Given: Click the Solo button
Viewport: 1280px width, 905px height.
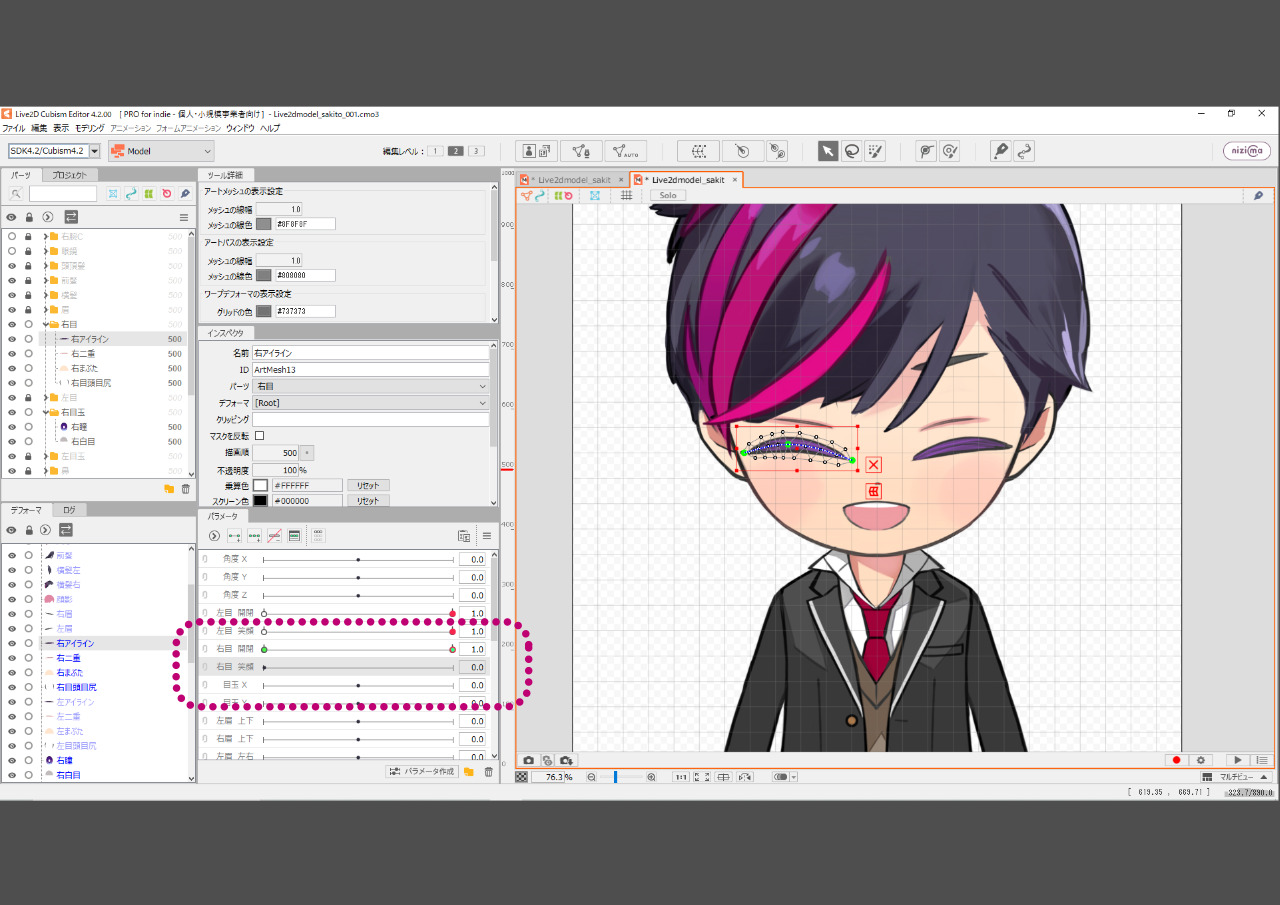Looking at the screenshot, I should point(668,195).
